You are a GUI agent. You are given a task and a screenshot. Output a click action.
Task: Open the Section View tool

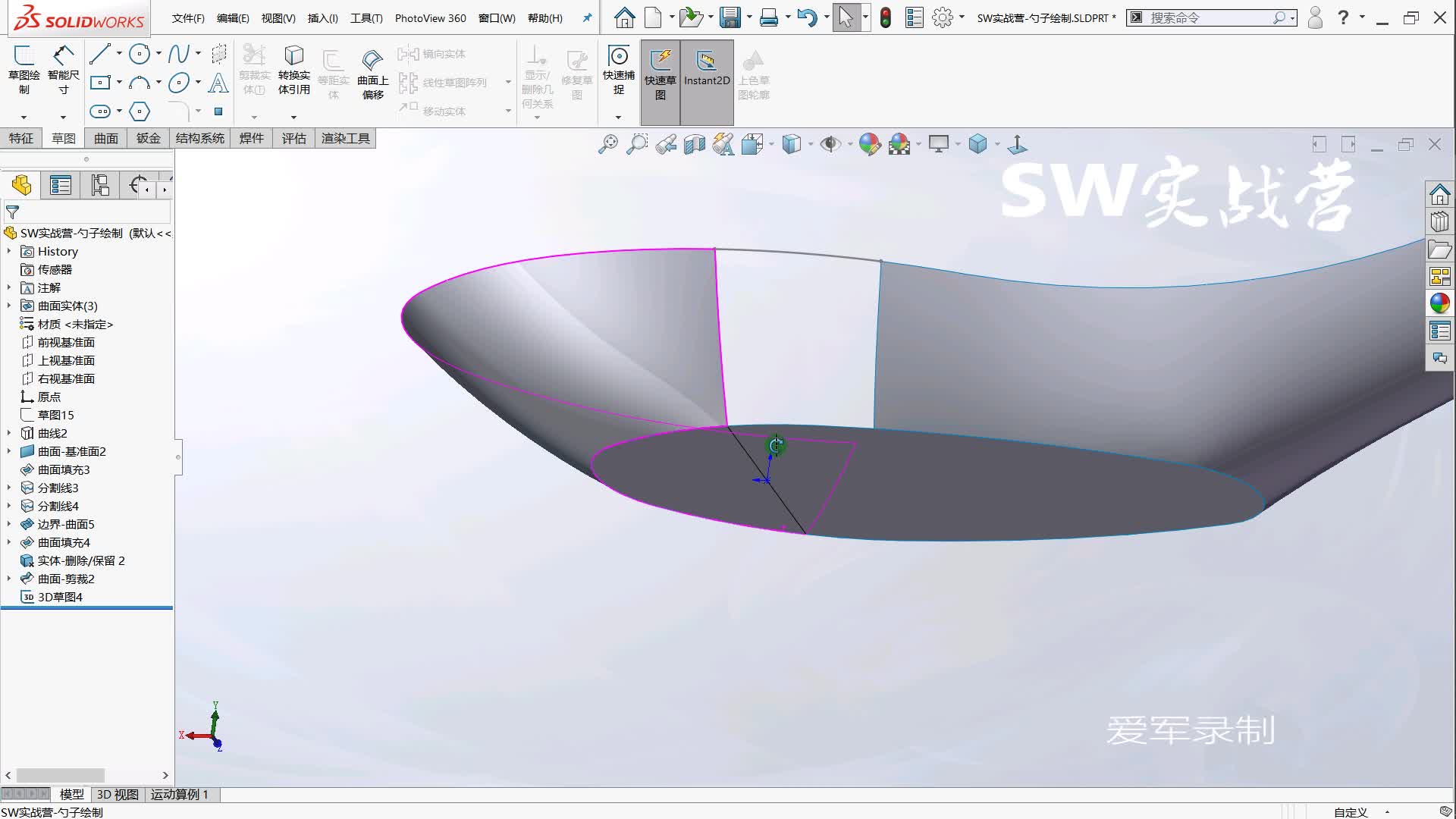(693, 144)
